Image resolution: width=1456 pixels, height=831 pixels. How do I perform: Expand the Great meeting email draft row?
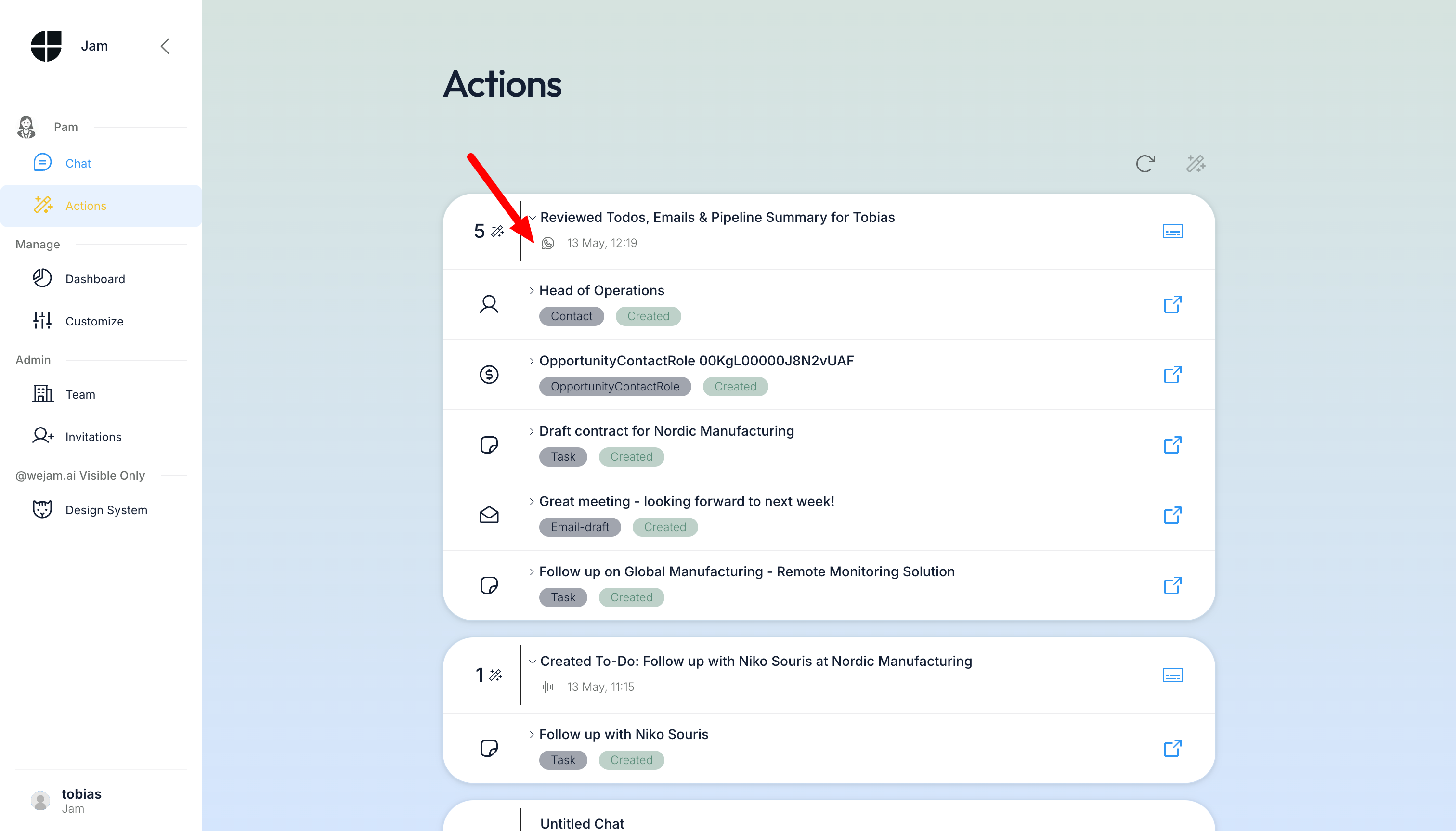tap(532, 501)
